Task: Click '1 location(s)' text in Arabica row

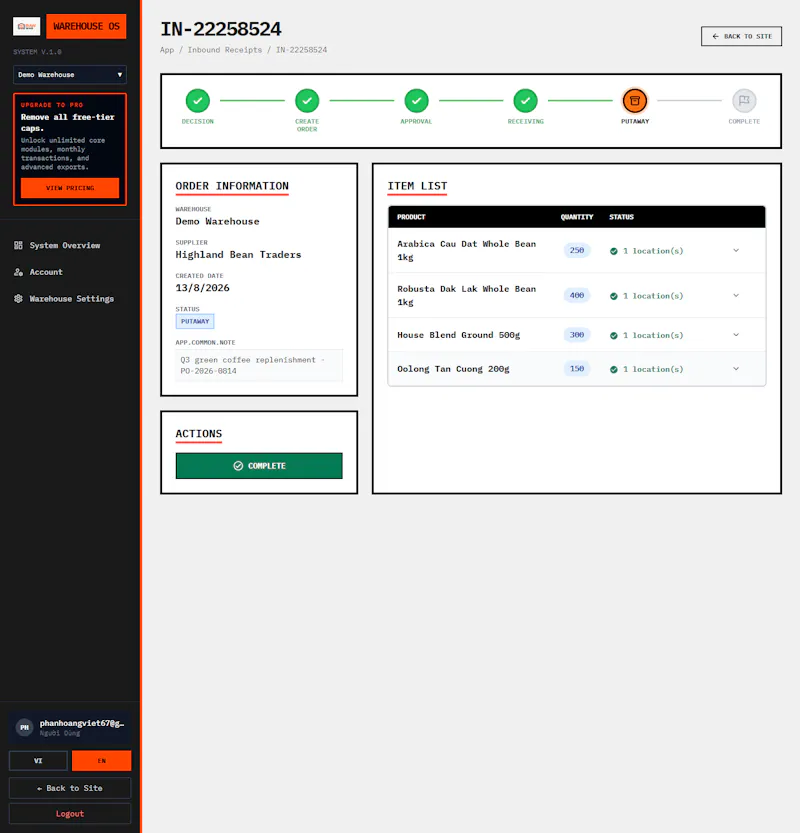Action: 653,251
